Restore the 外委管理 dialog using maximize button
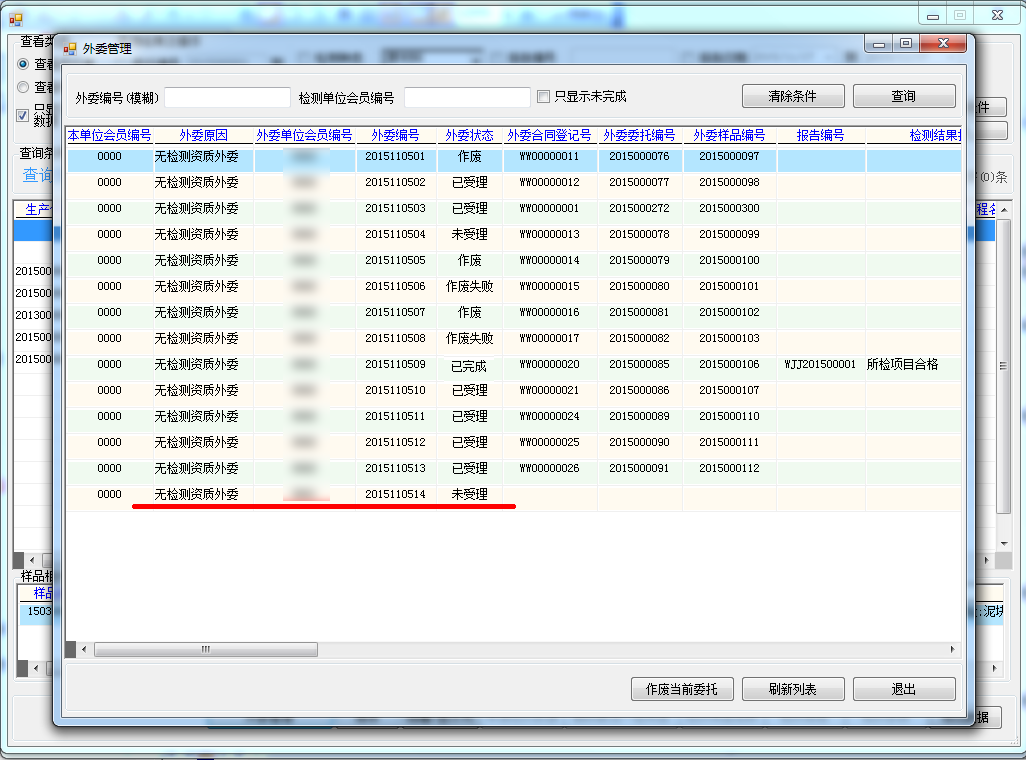The image size is (1026, 760). (906, 43)
